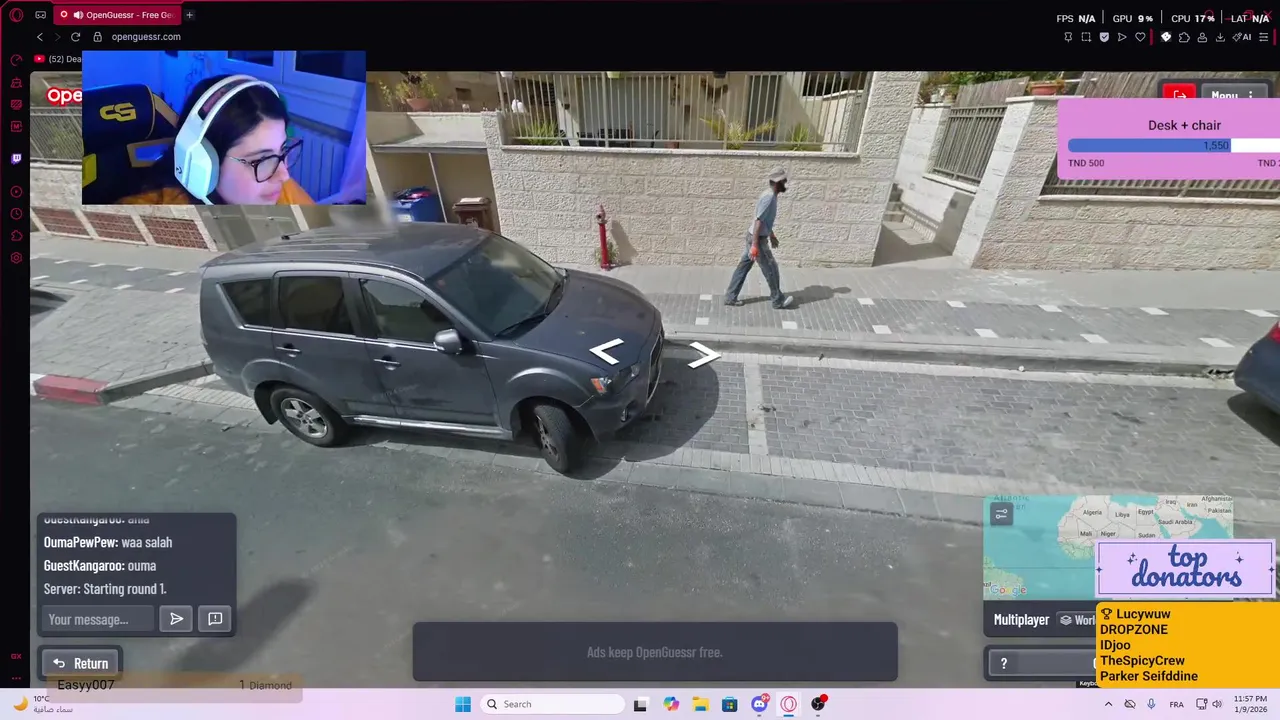1280x720 pixels.
Task: Open OBS Studio from taskbar
Action: coord(818,704)
